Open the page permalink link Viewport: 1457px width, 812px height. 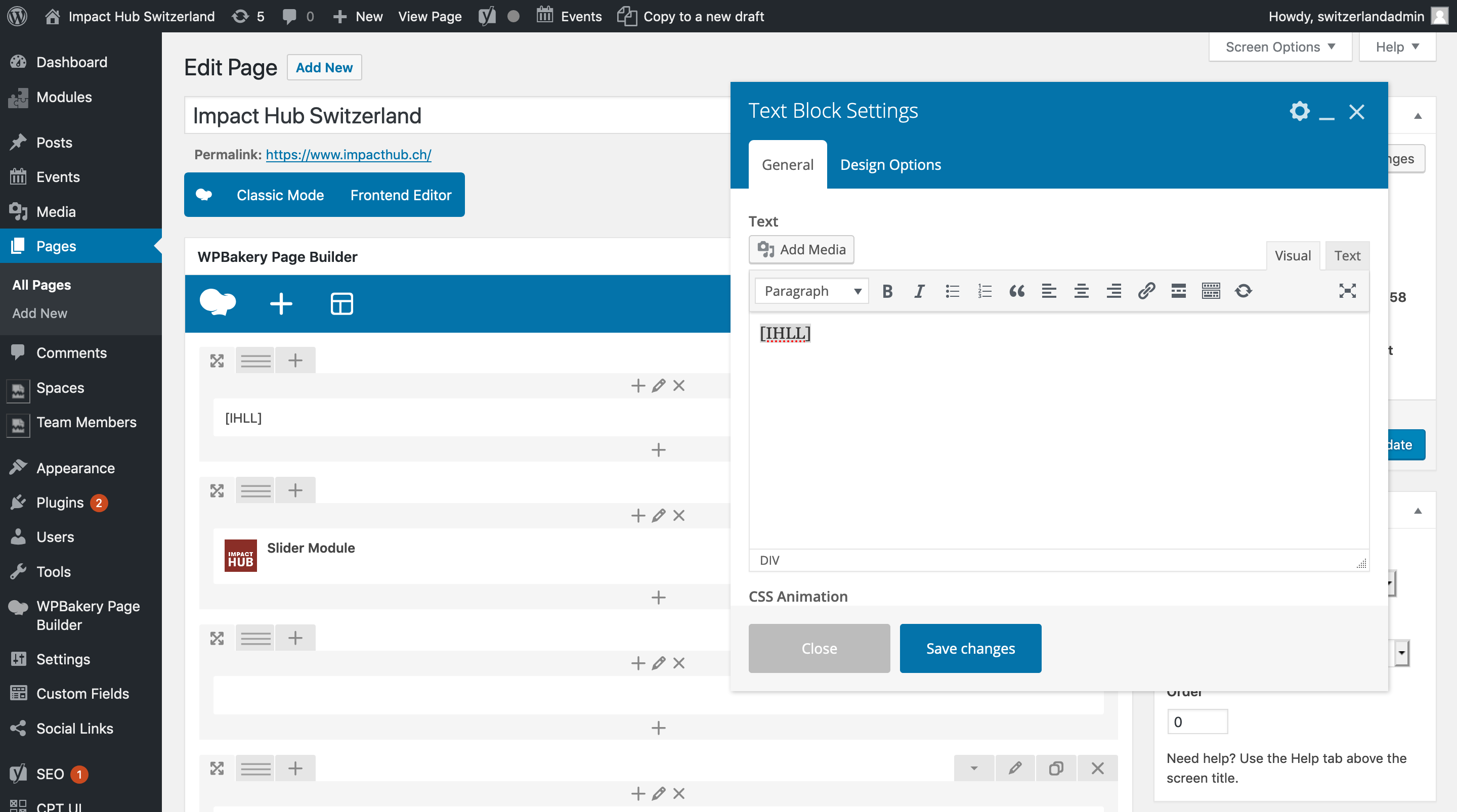(x=349, y=154)
